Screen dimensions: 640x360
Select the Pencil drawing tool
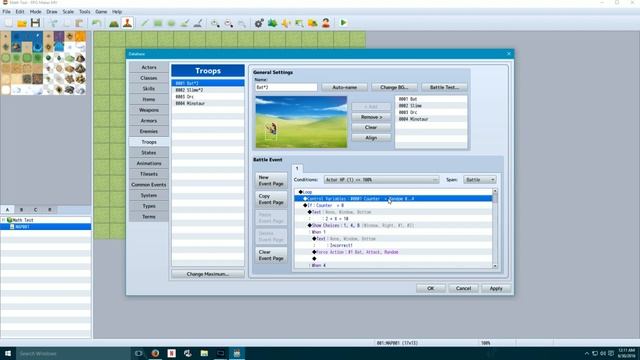click(144, 23)
